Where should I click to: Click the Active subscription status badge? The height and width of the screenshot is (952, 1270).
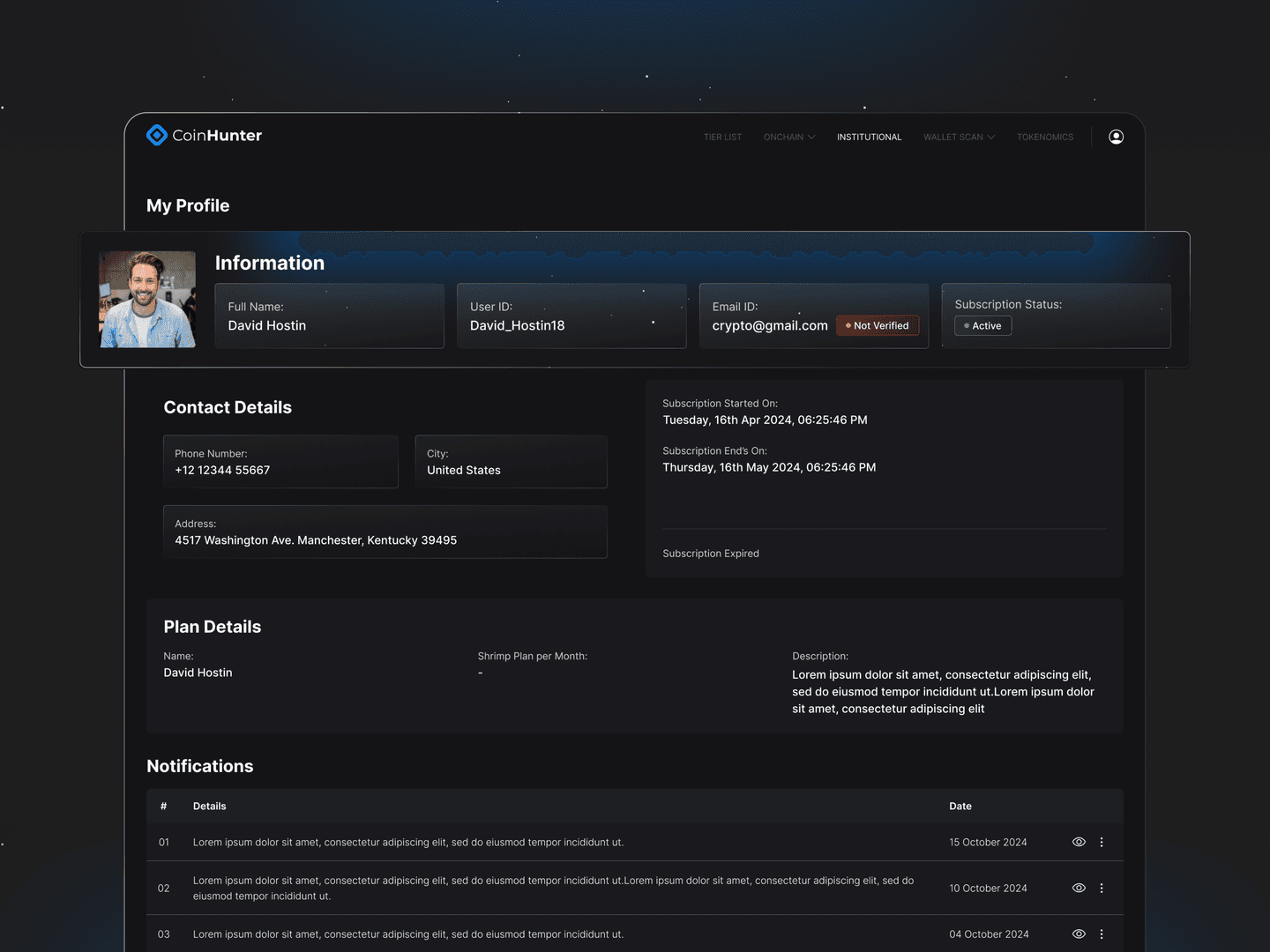point(982,326)
